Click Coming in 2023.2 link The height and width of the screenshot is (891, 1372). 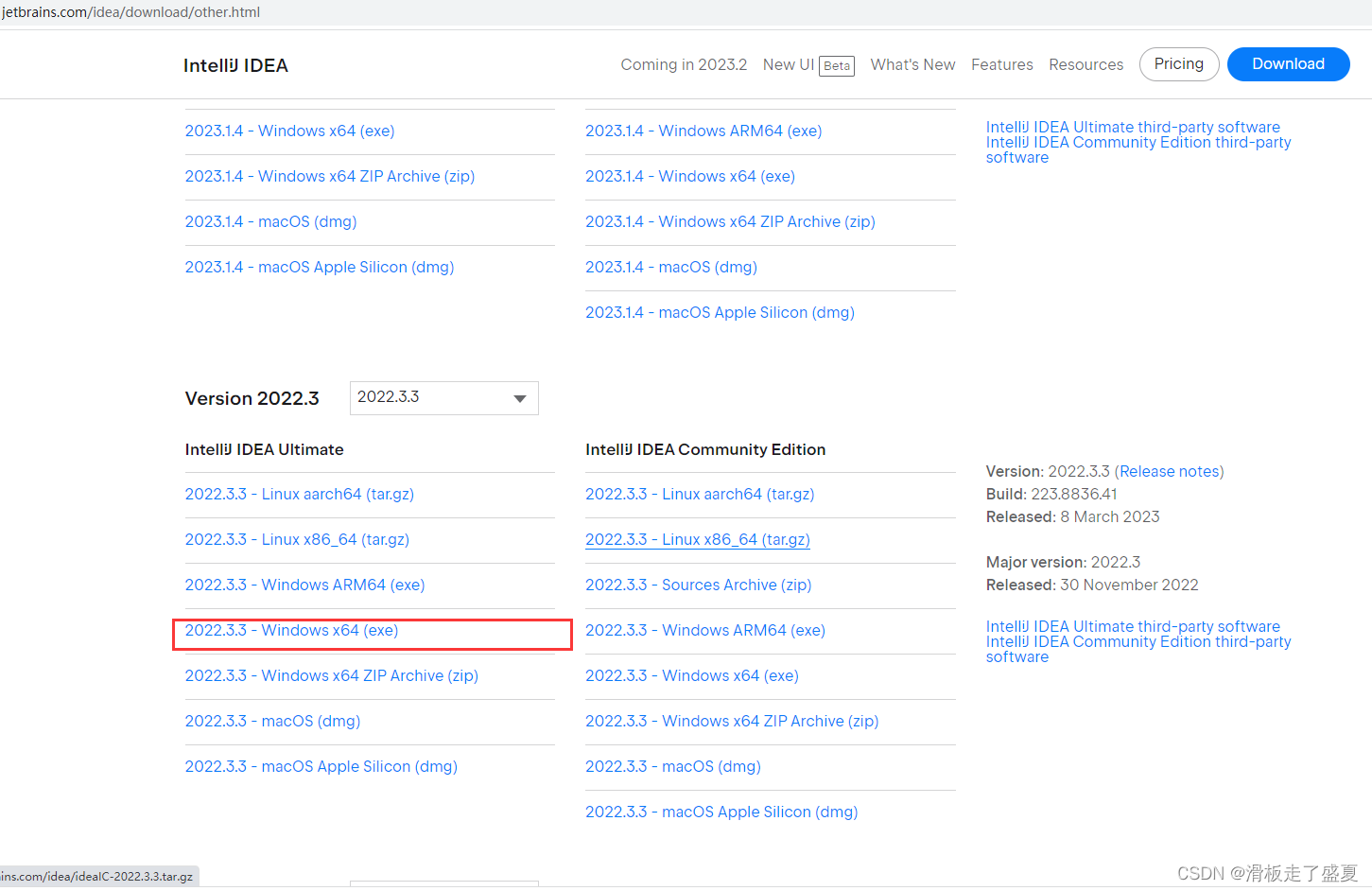pyautogui.click(x=683, y=64)
